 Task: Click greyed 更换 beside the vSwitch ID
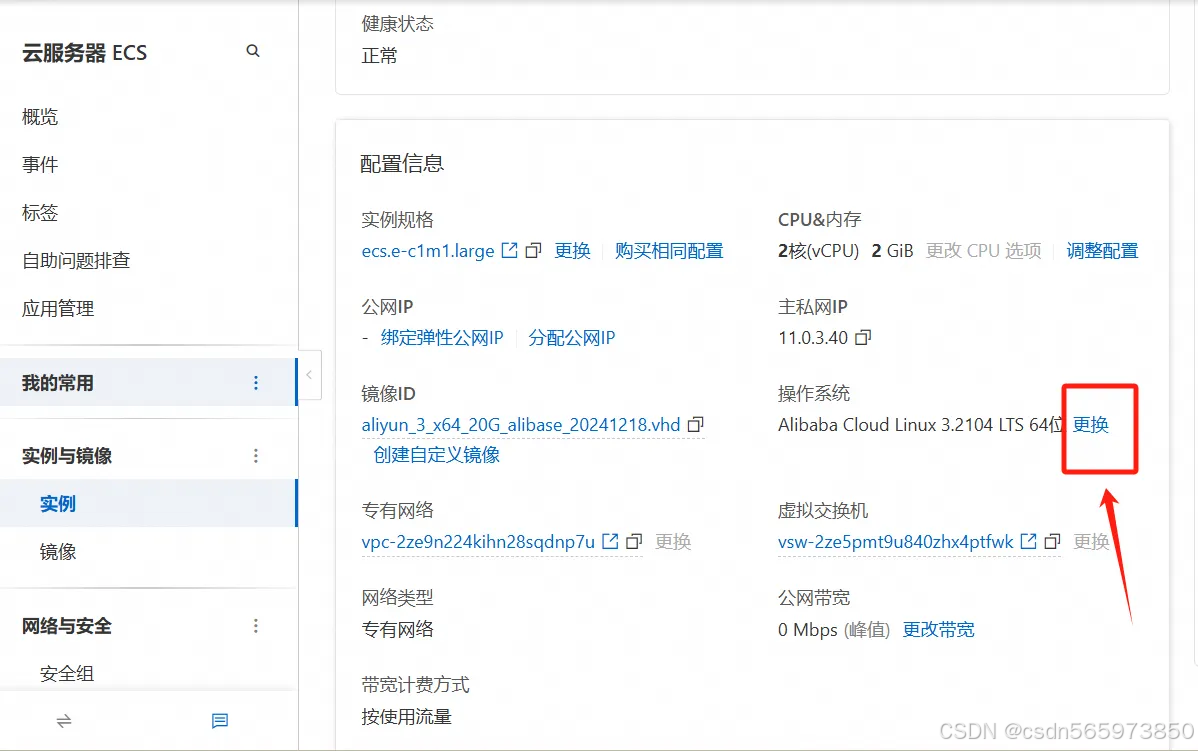point(1091,542)
